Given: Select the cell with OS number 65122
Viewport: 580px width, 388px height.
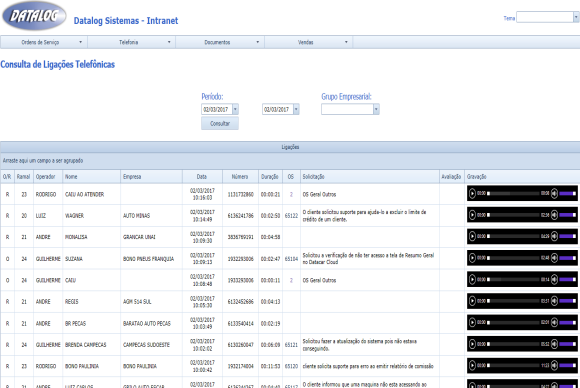Looking at the screenshot, I should [x=291, y=216].
